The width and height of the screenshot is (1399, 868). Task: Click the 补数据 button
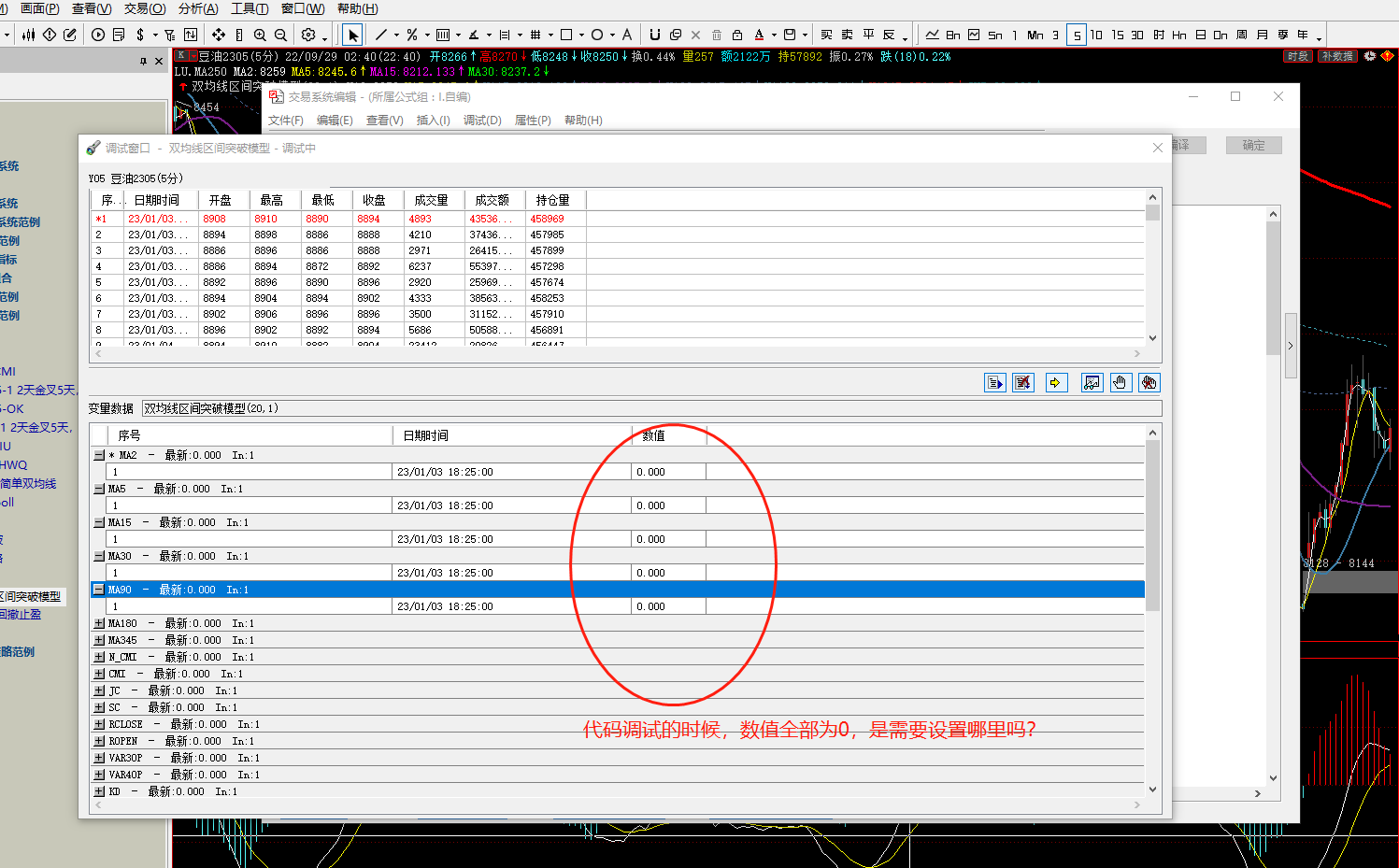click(x=1336, y=56)
